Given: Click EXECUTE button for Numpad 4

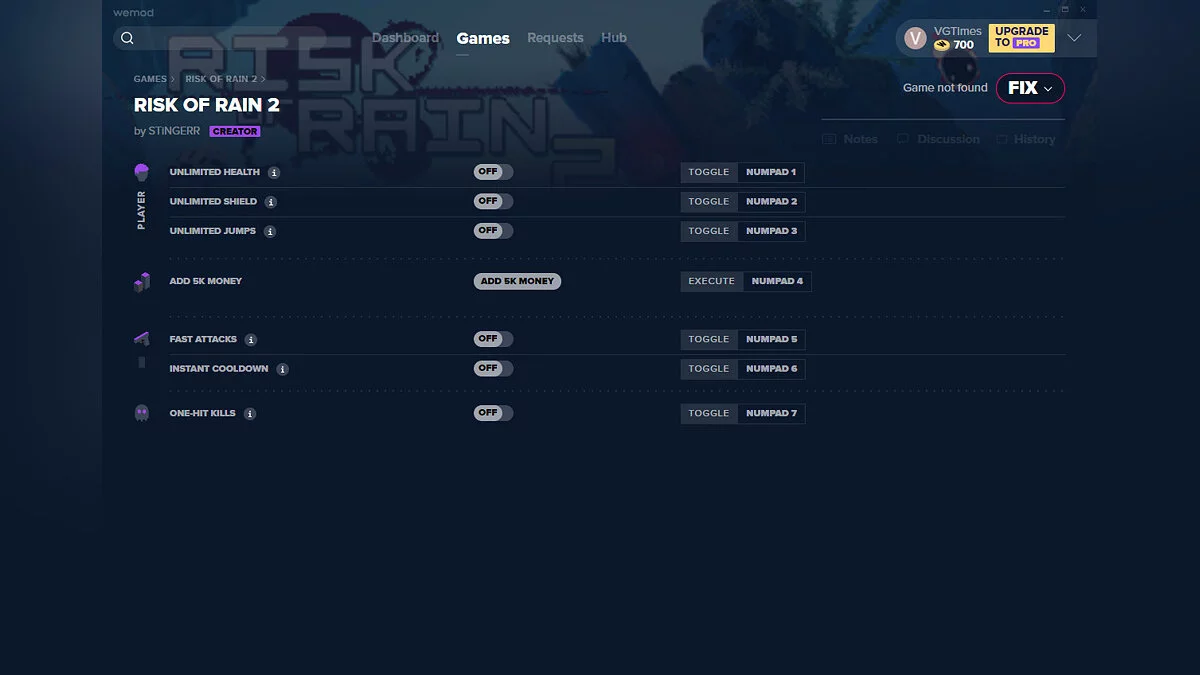Looking at the screenshot, I should click(712, 282).
